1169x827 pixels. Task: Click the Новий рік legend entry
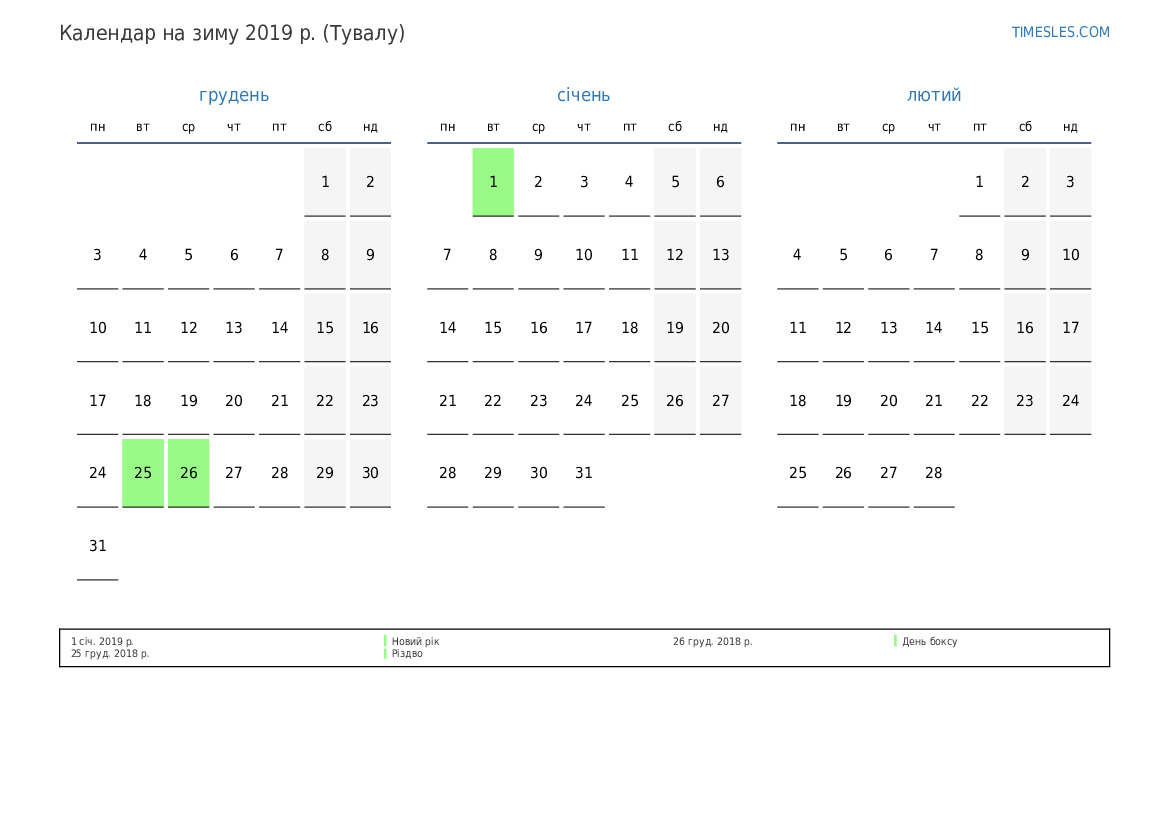coord(415,641)
